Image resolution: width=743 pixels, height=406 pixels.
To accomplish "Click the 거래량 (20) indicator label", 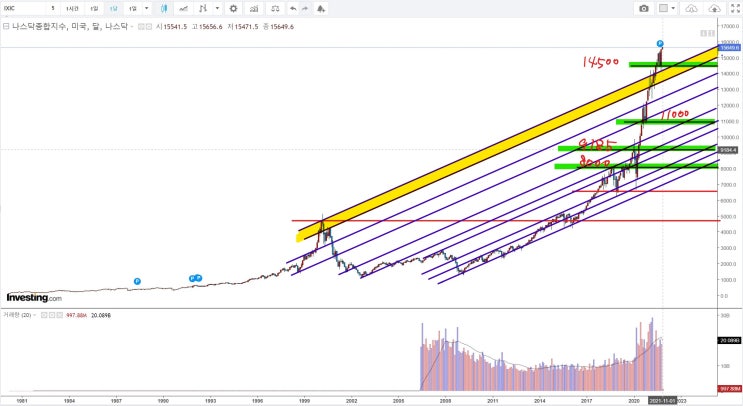I will pyautogui.click(x=17, y=315).
